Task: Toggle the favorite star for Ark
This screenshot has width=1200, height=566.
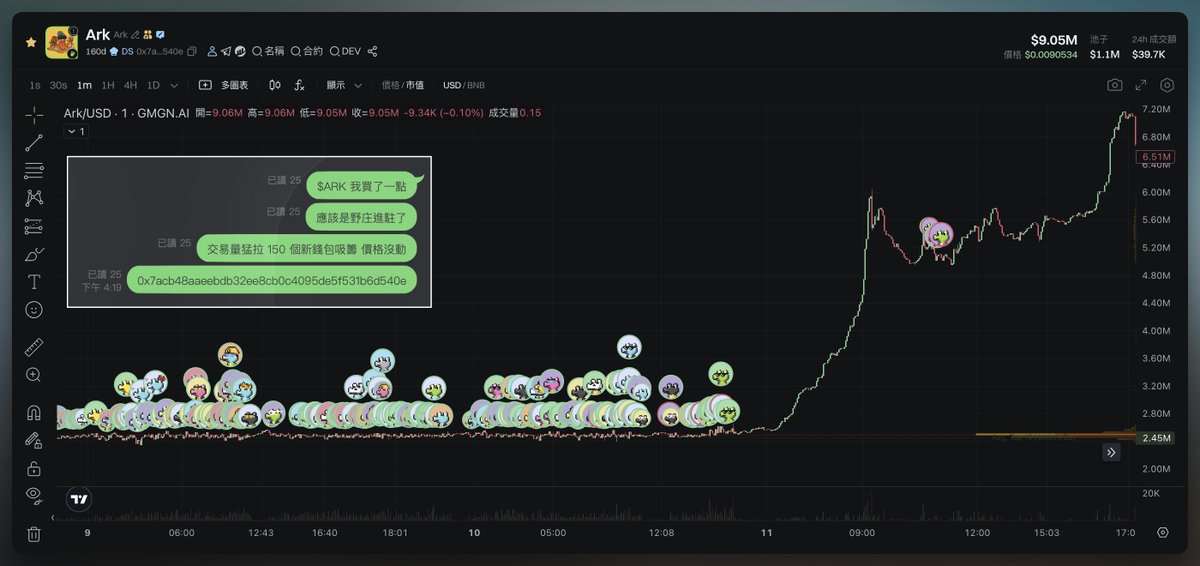Action: click(31, 42)
